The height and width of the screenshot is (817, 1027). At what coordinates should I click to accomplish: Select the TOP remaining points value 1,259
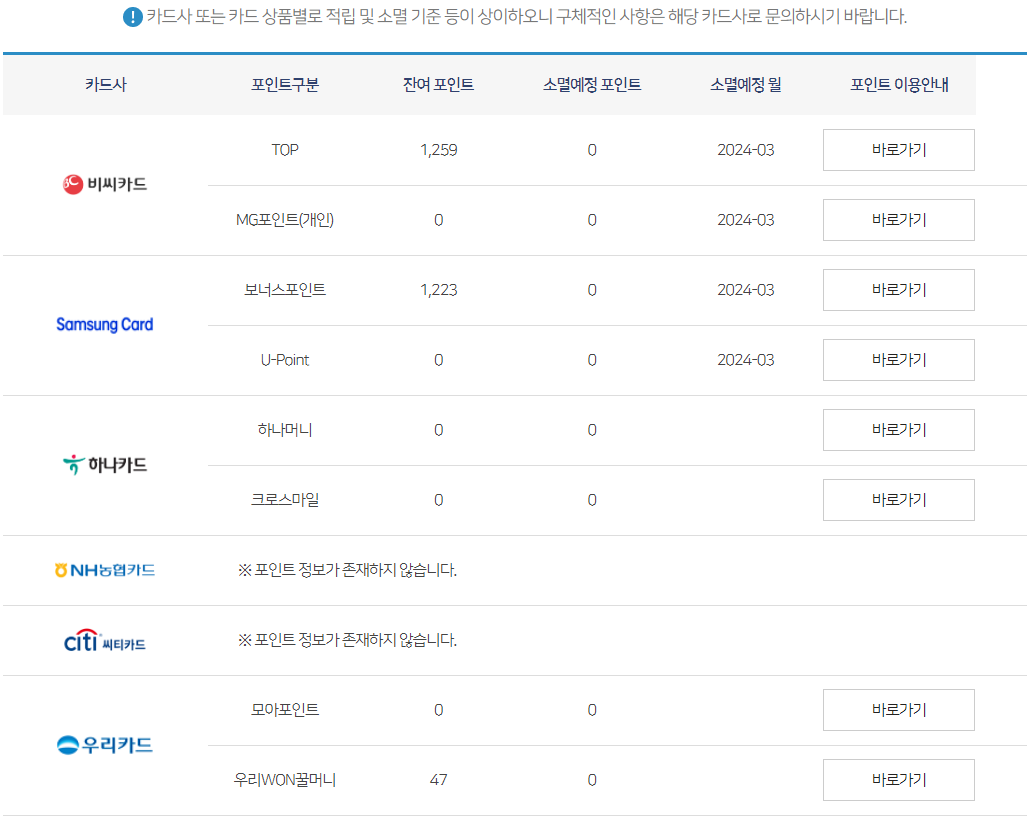(437, 149)
